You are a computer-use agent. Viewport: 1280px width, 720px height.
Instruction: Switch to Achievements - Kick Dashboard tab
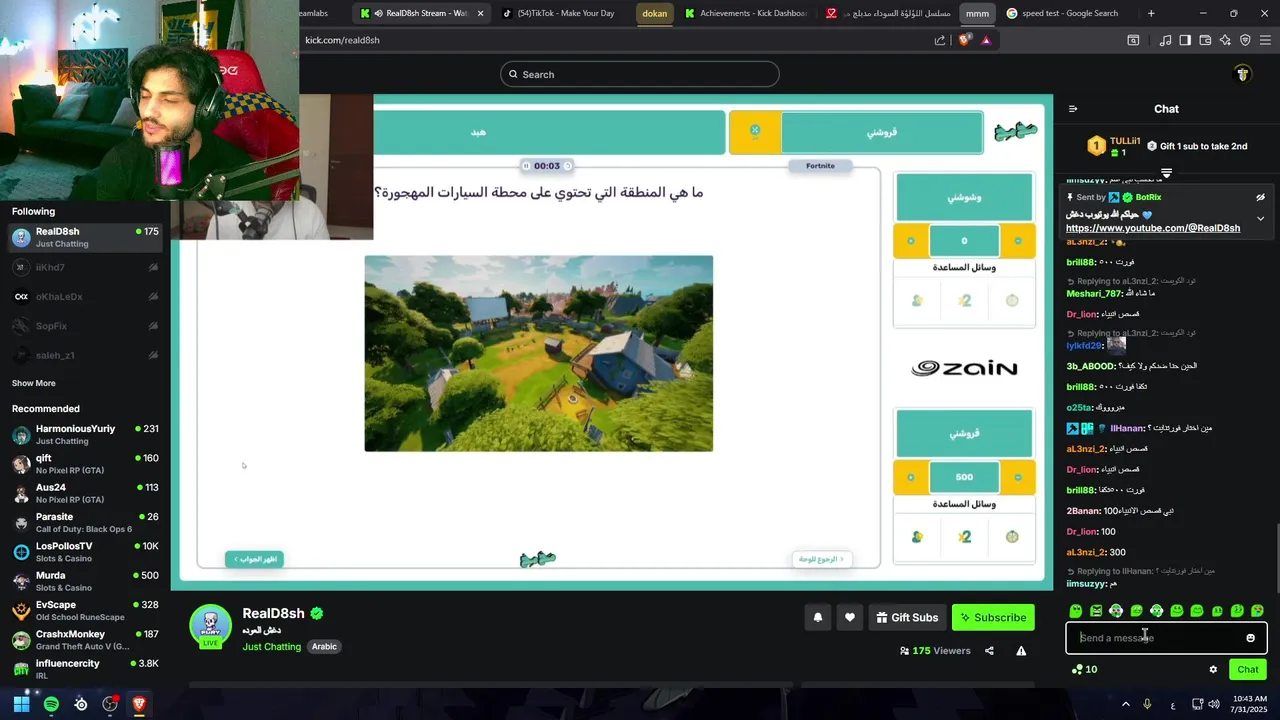(x=745, y=13)
